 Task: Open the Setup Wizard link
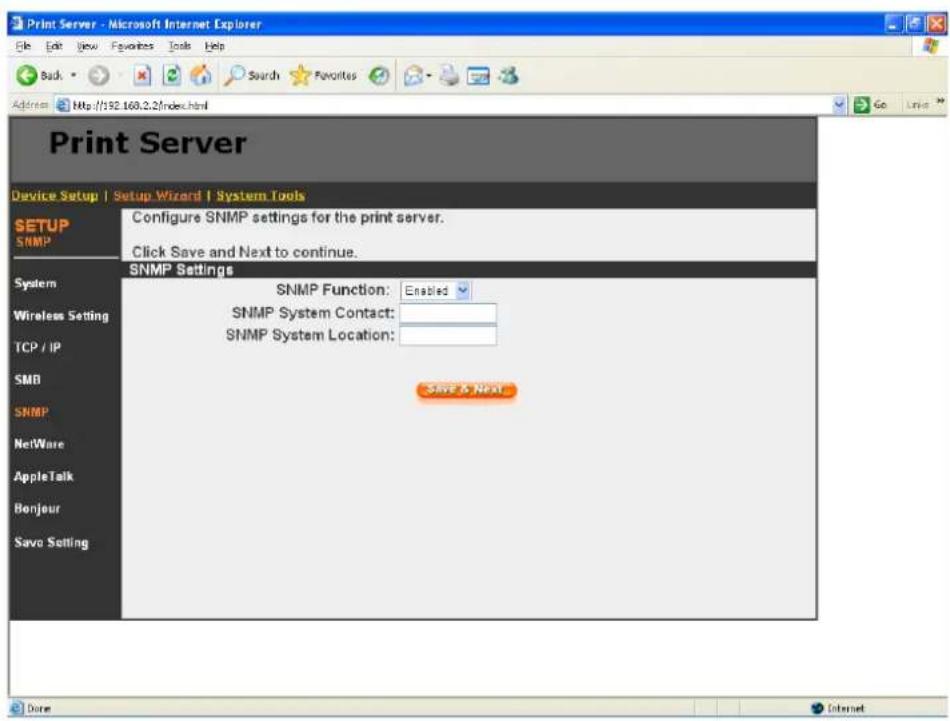pyautogui.click(x=157, y=196)
